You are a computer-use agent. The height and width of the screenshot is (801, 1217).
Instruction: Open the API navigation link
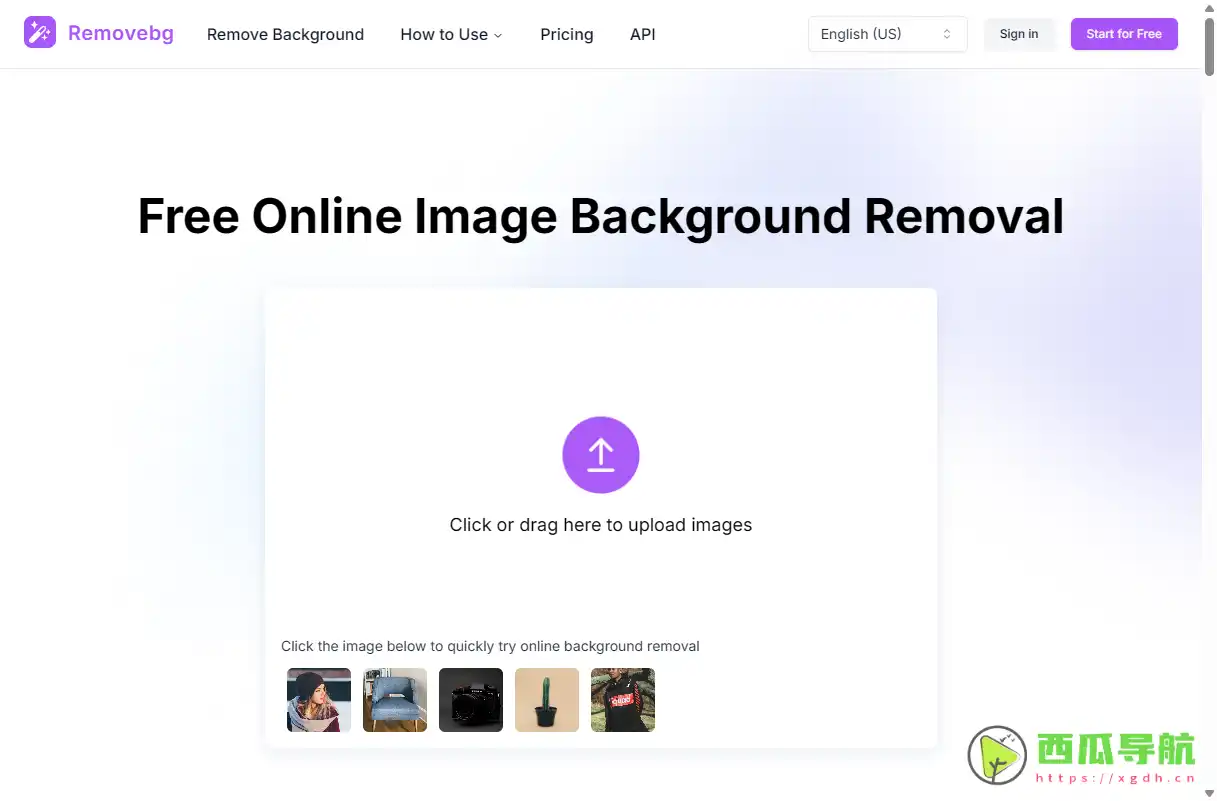coord(642,34)
